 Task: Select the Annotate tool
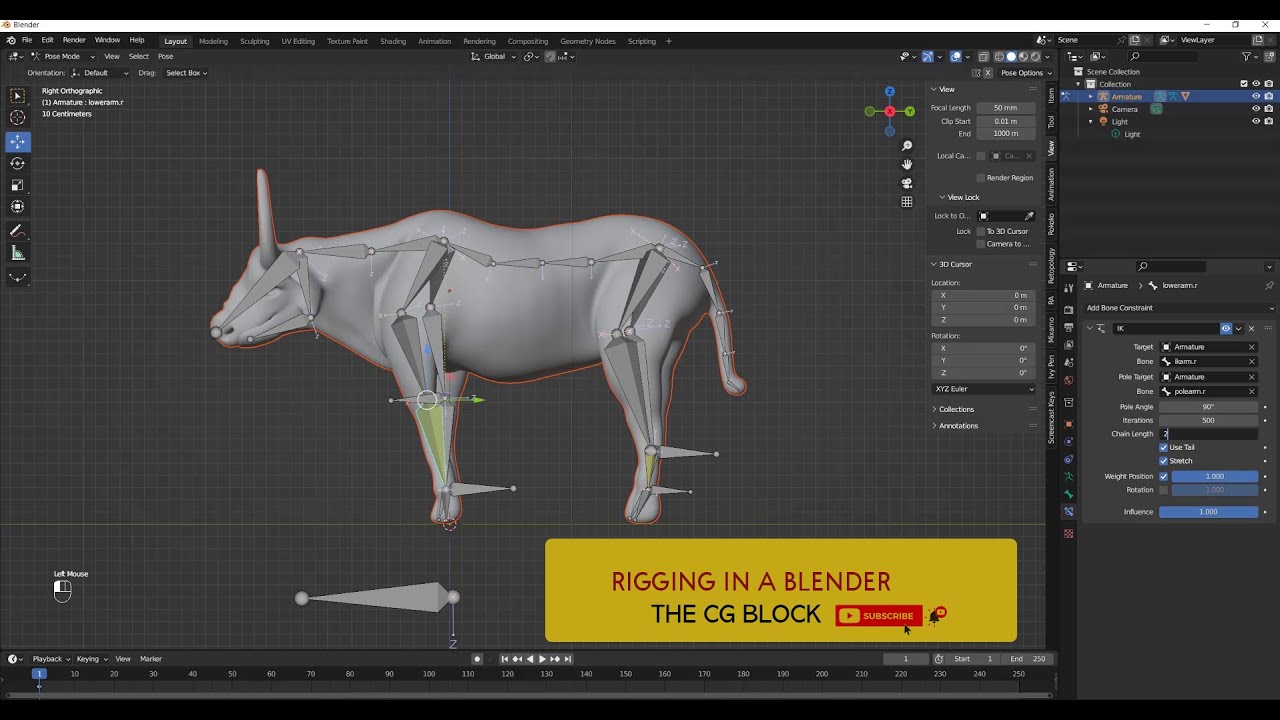[18, 231]
